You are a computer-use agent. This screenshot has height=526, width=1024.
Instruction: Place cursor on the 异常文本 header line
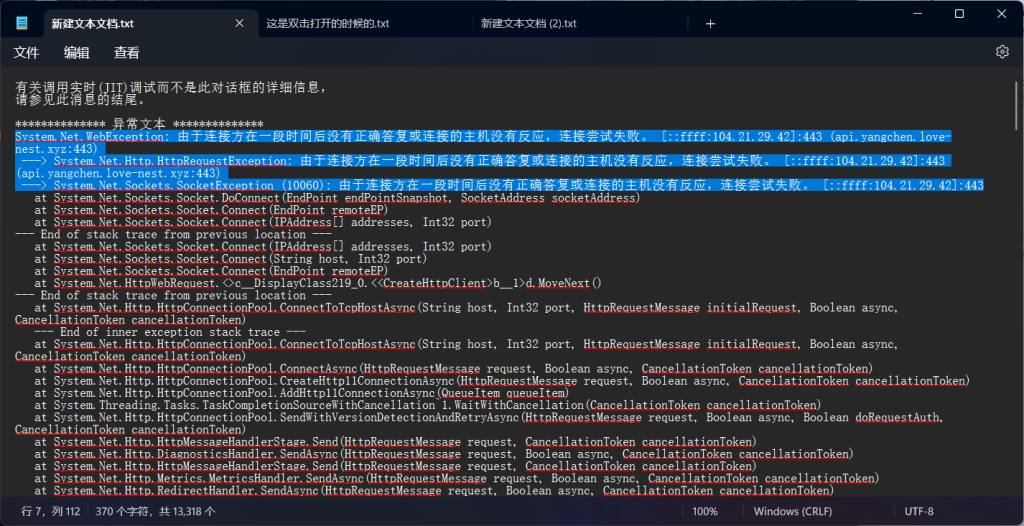click(x=139, y=122)
